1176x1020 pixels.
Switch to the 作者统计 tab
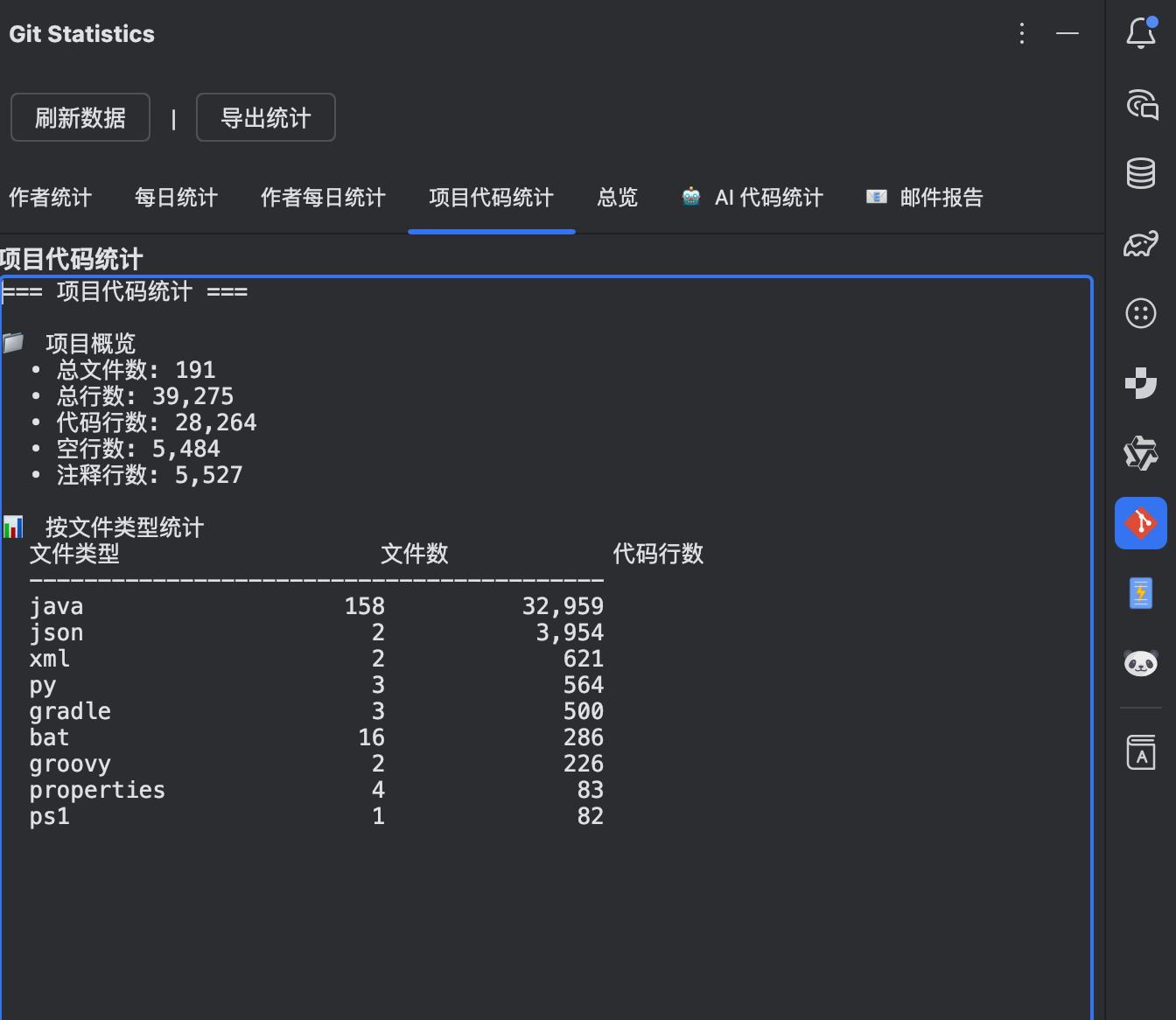click(50, 198)
